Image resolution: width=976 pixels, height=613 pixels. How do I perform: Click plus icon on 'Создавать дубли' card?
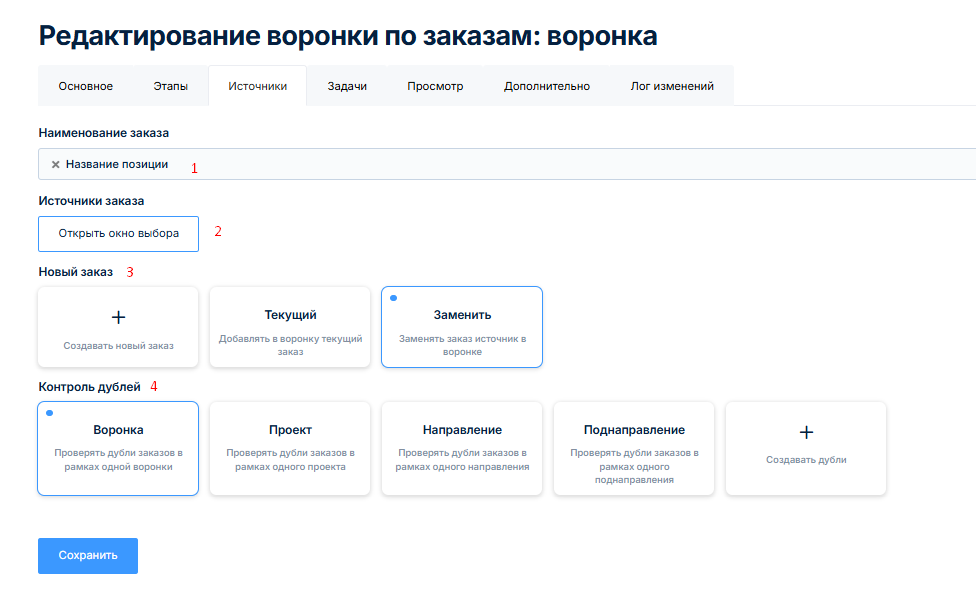[806, 432]
